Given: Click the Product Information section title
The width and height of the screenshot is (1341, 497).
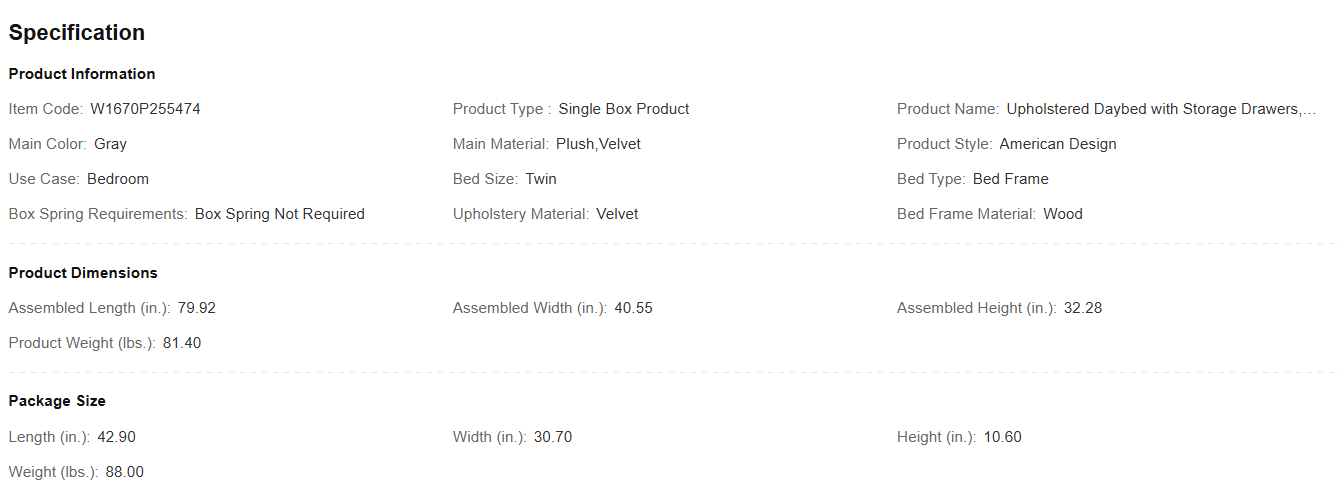Looking at the screenshot, I should [82, 74].
